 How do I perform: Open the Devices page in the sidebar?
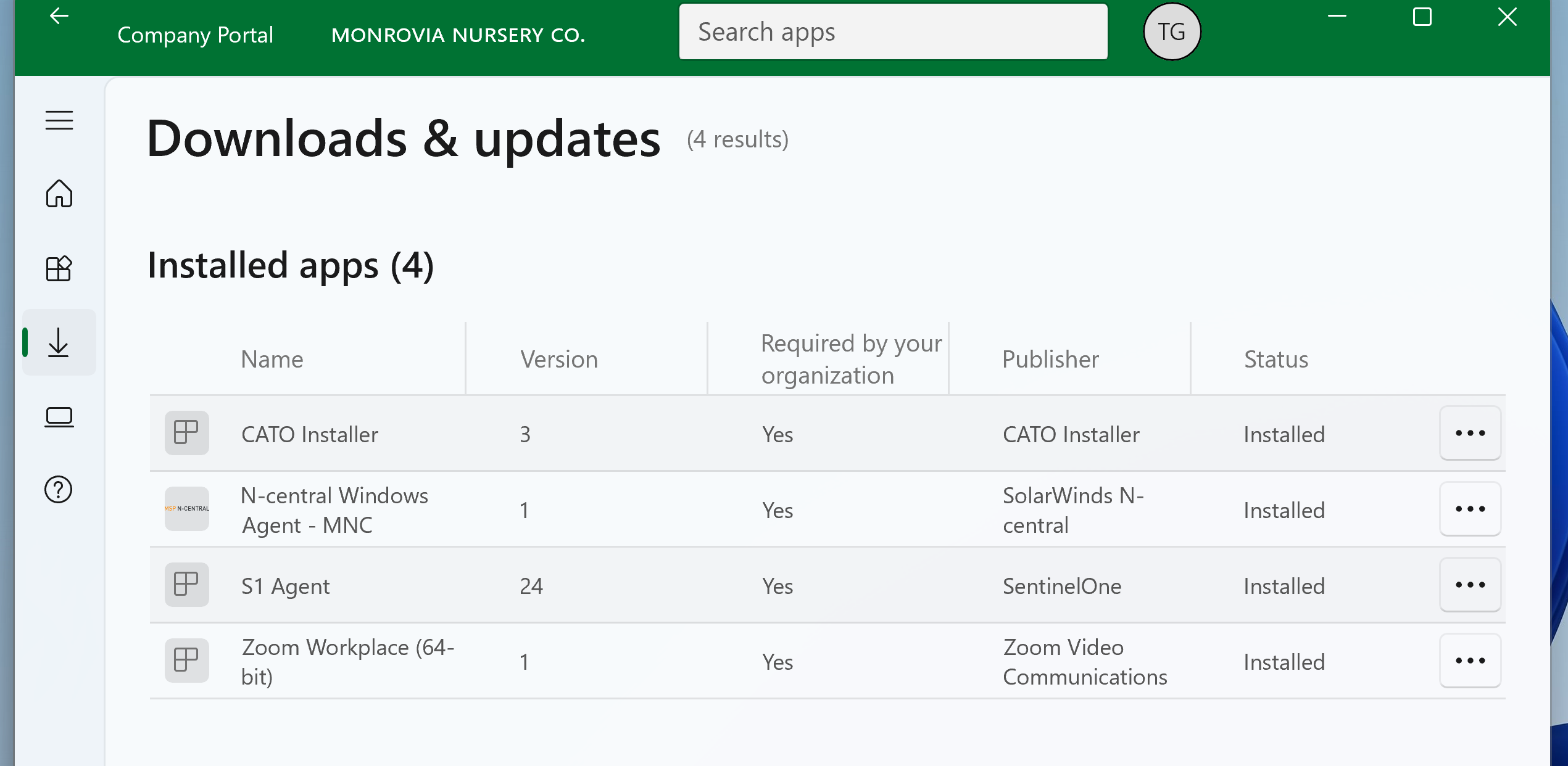coord(59,417)
